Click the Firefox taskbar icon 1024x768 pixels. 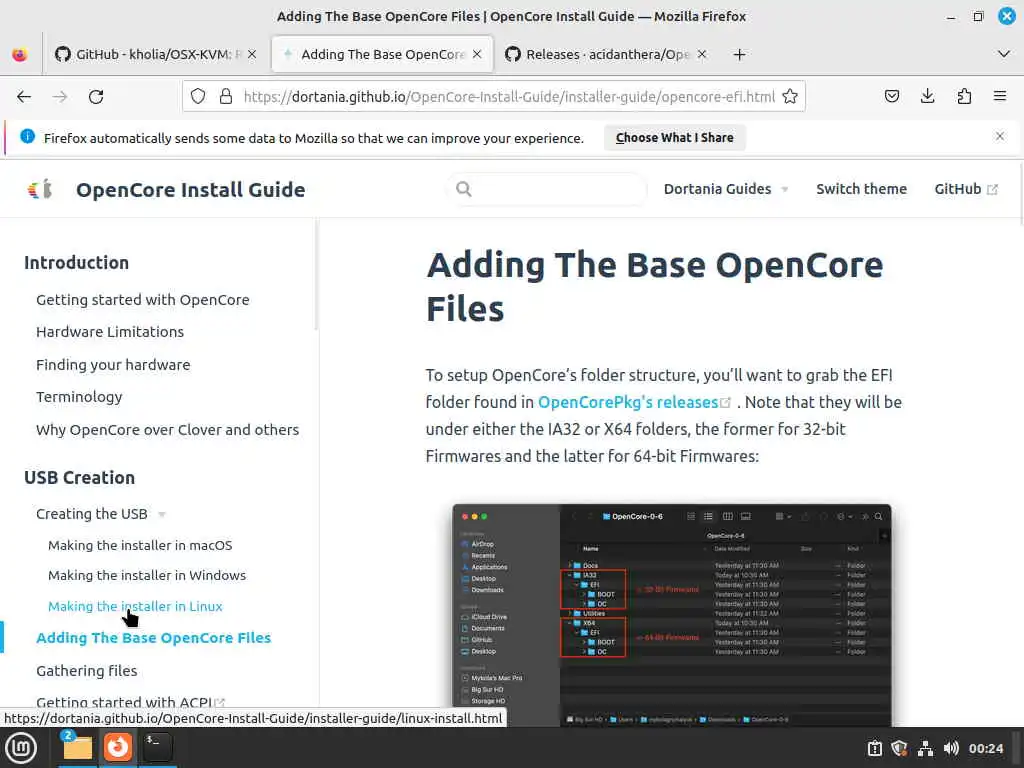pos(118,747)
